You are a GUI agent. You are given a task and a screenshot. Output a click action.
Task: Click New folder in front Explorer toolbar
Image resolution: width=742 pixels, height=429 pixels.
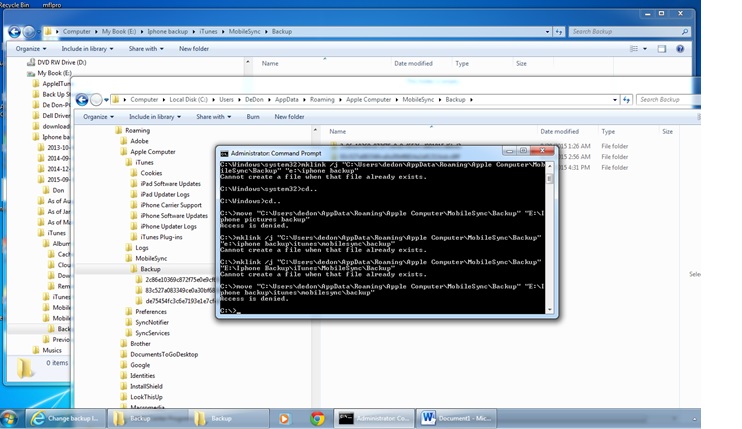(x=289, y=117)
